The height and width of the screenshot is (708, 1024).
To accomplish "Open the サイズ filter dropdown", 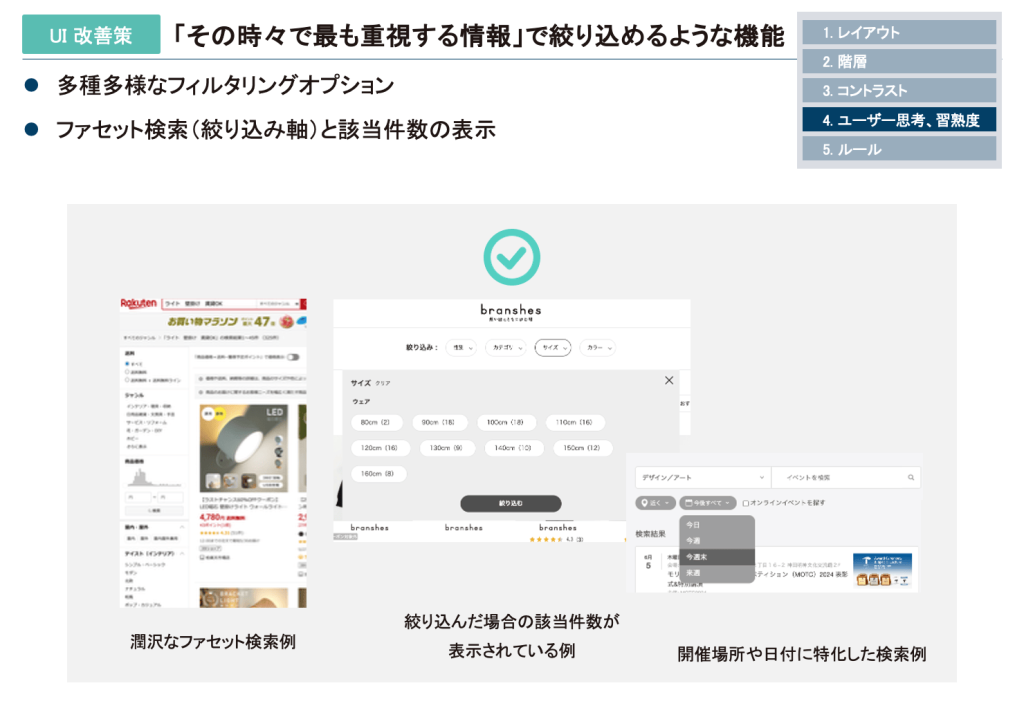I will [552, 348].
